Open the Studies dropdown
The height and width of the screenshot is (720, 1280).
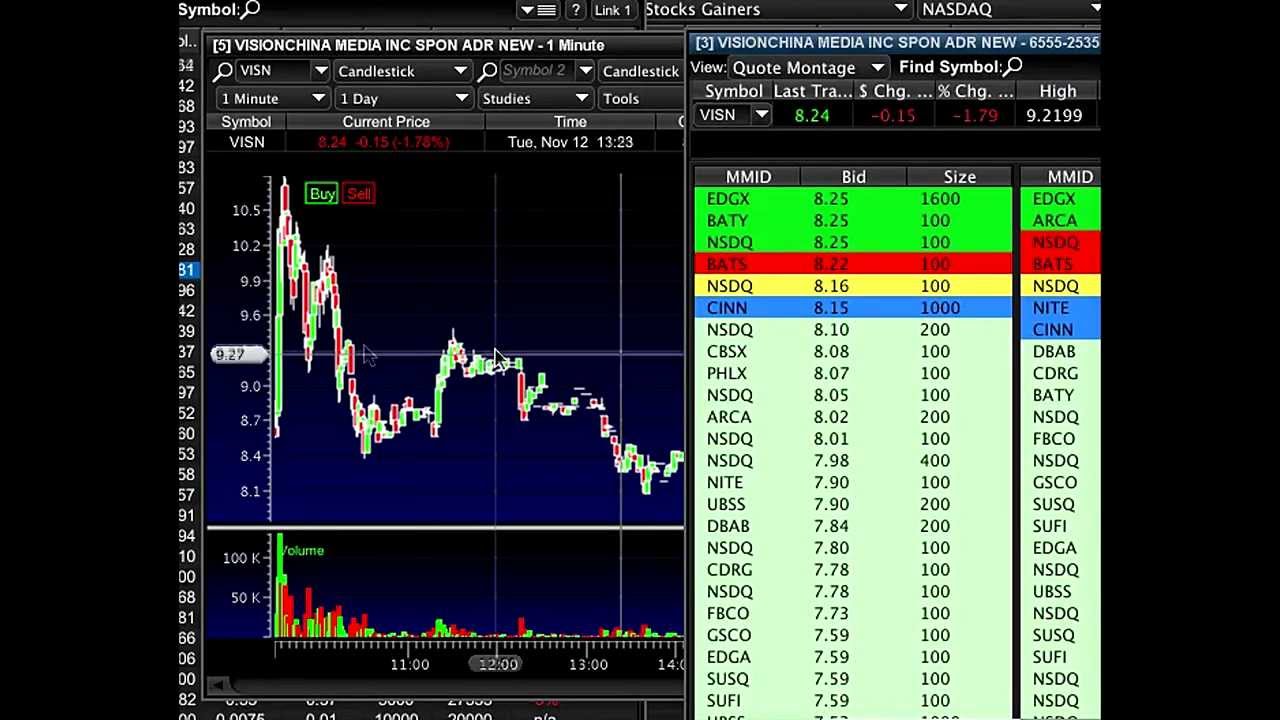535,98
